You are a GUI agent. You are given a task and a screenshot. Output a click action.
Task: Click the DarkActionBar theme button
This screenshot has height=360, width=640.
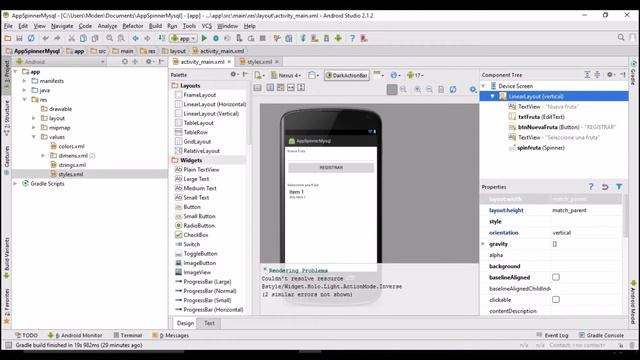click(x=347, y=75)
